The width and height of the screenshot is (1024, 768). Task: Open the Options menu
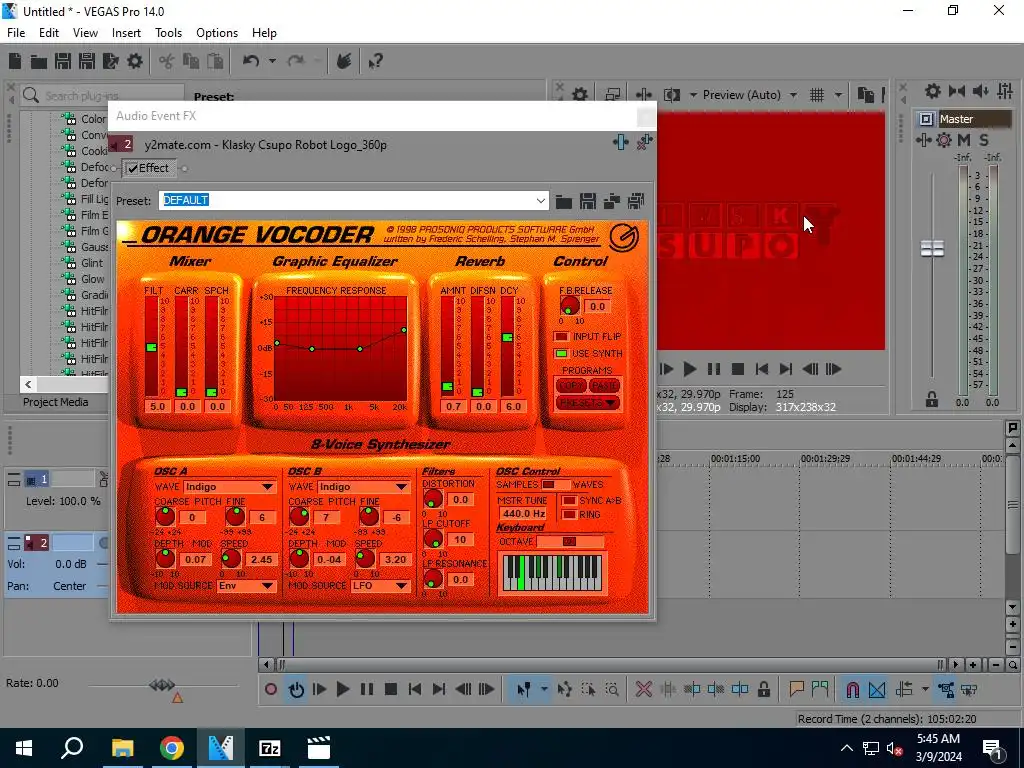click(217, 33)
